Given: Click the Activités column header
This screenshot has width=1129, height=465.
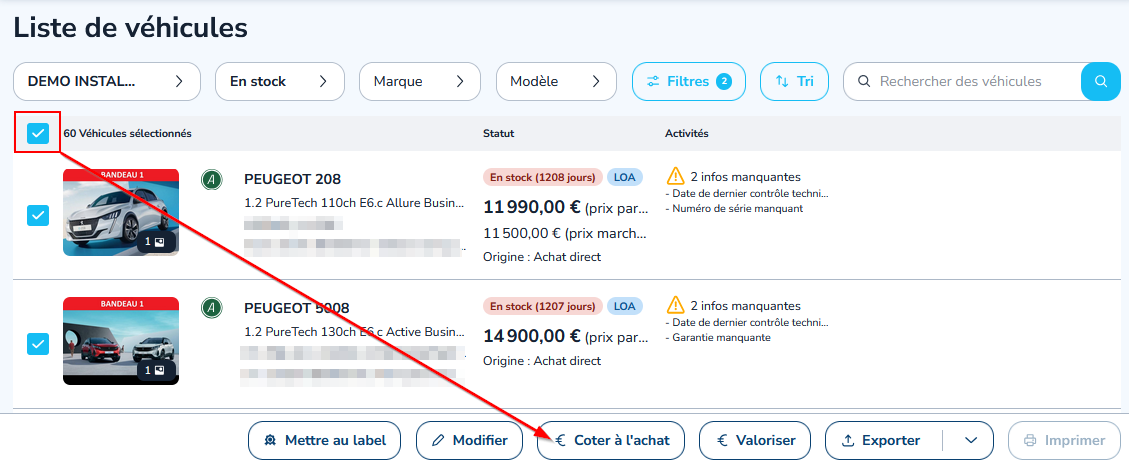Looking at the screenshot, I should pos(686,133).
